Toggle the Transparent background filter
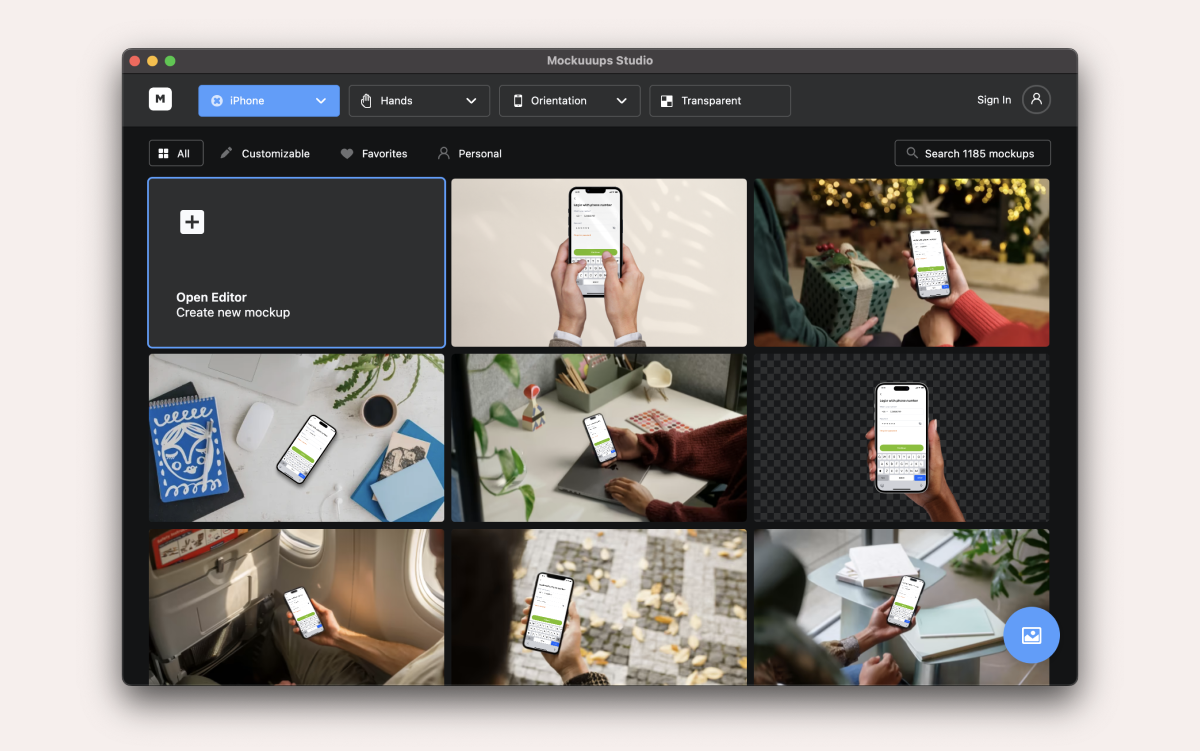Image resolution: width=1200 pixels, height=751 pixels. click(x=719, y=100)
